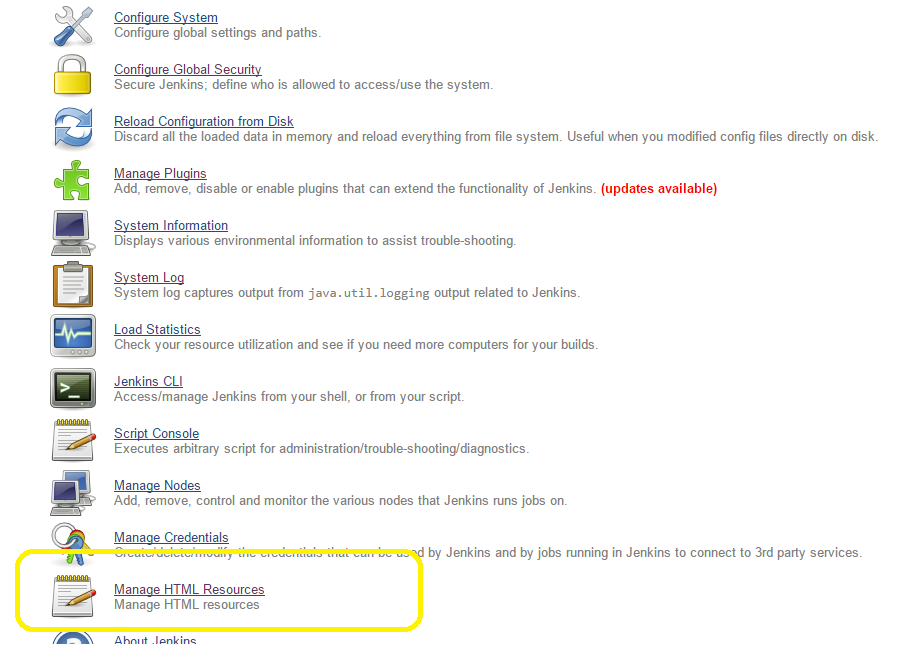The image size is (902, 648).
Task: Click 'Secure Jenkins; define who is allowed' description
Action: (x=304, y=85)
